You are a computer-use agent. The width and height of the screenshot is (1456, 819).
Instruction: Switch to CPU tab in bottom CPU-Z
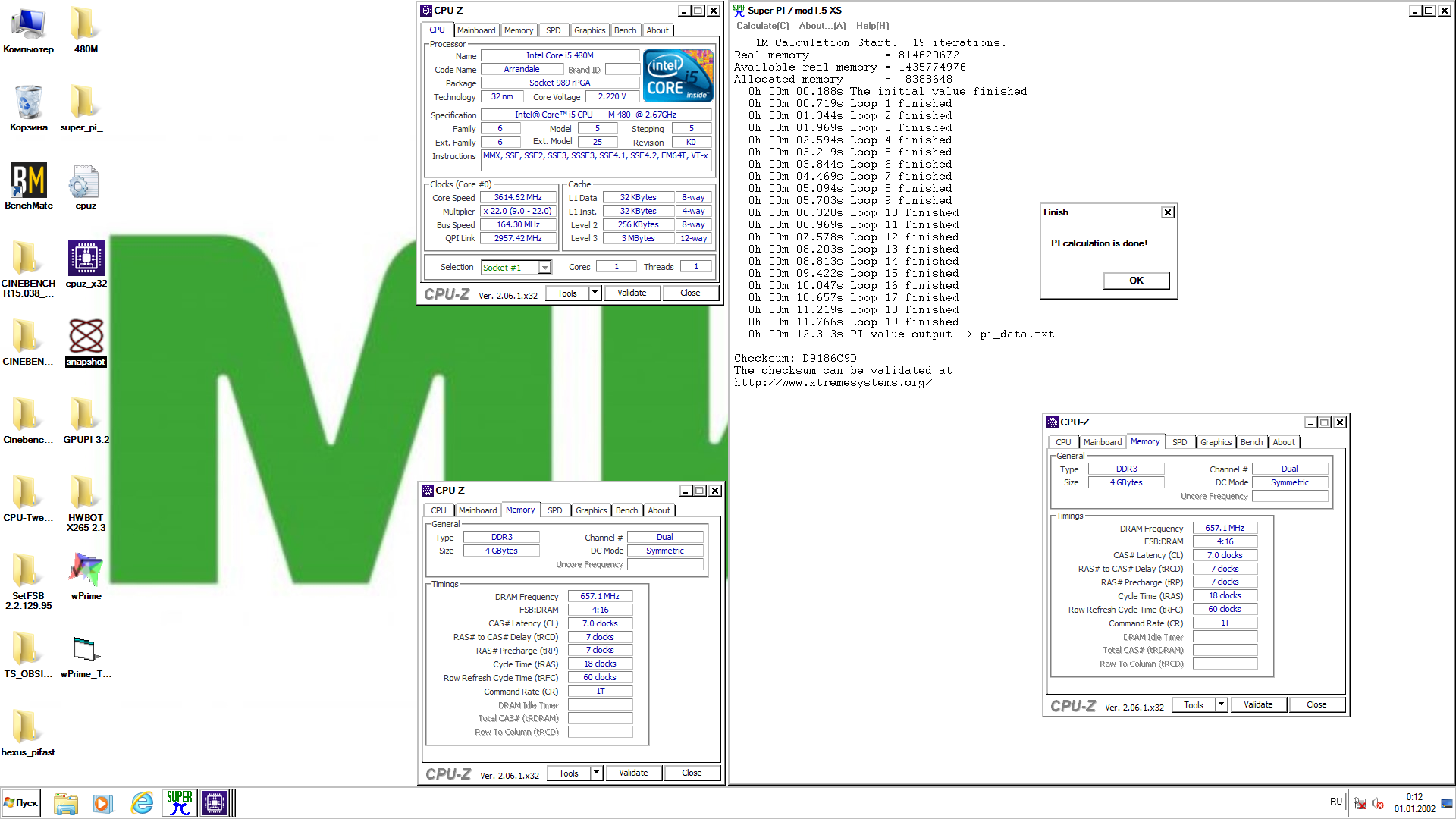click(439, 510)
